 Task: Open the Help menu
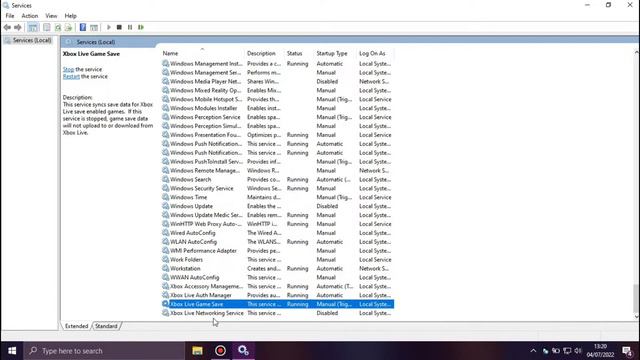(70, 16)
